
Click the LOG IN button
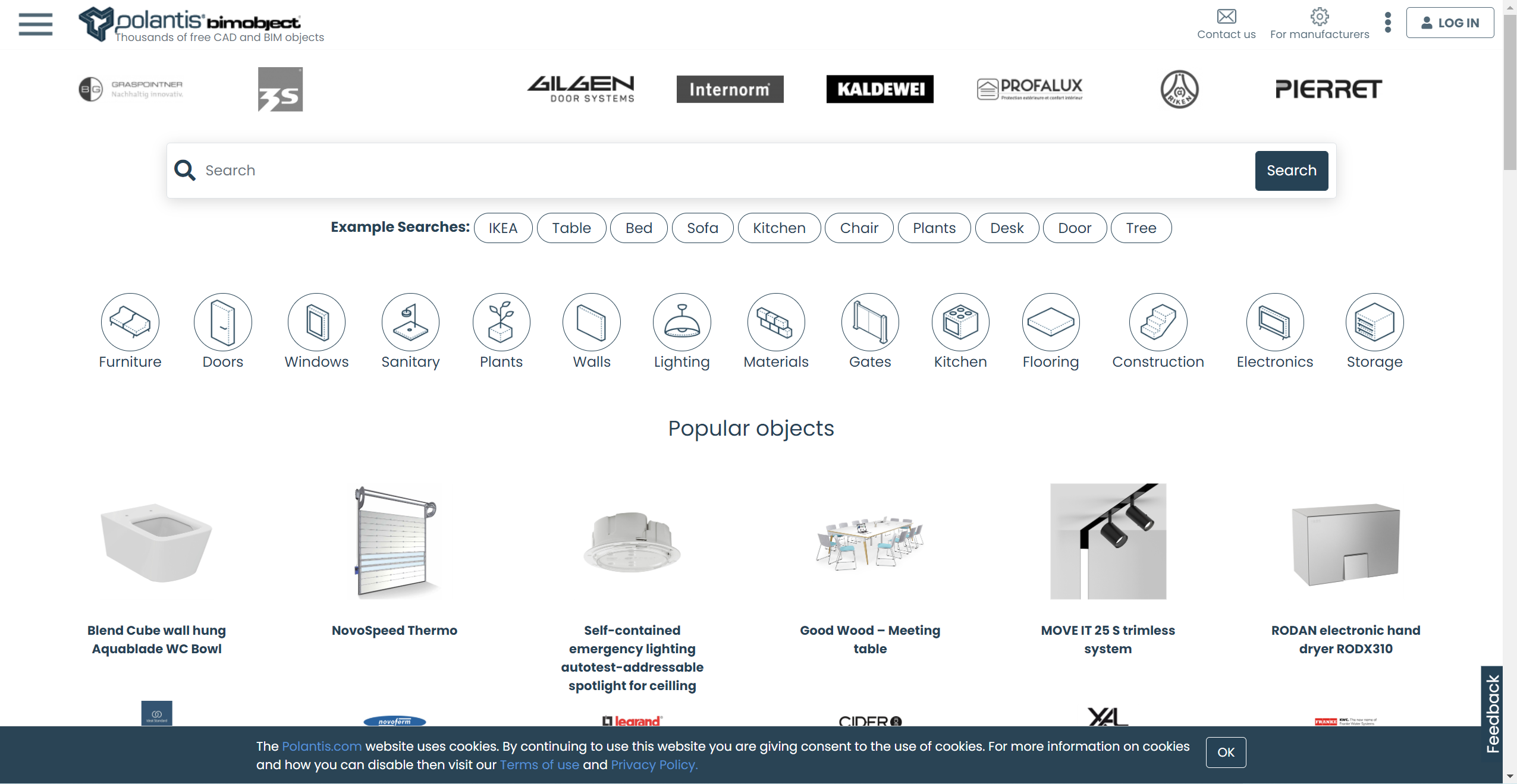pyautogui.click(x=1450, y=23)
